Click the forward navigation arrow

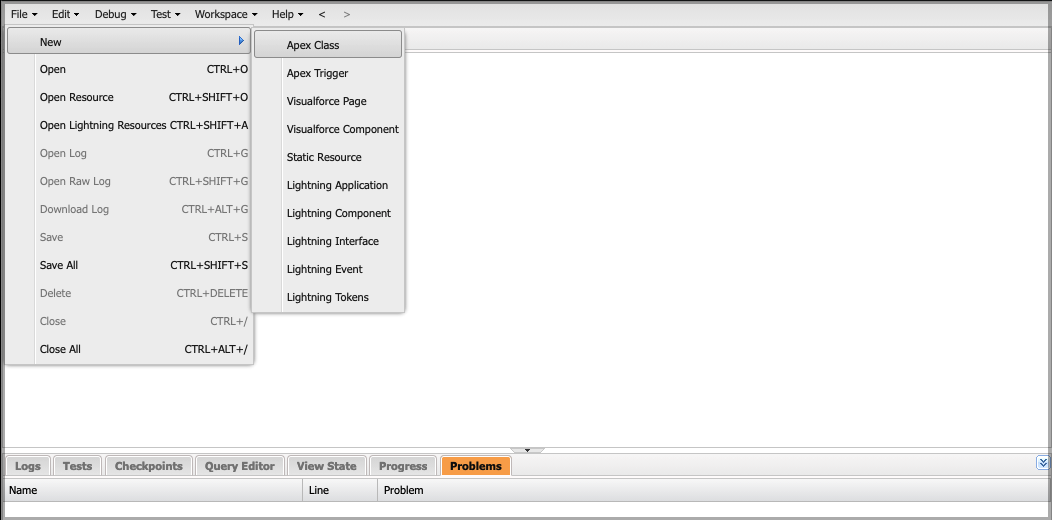[x=346, y=14]
